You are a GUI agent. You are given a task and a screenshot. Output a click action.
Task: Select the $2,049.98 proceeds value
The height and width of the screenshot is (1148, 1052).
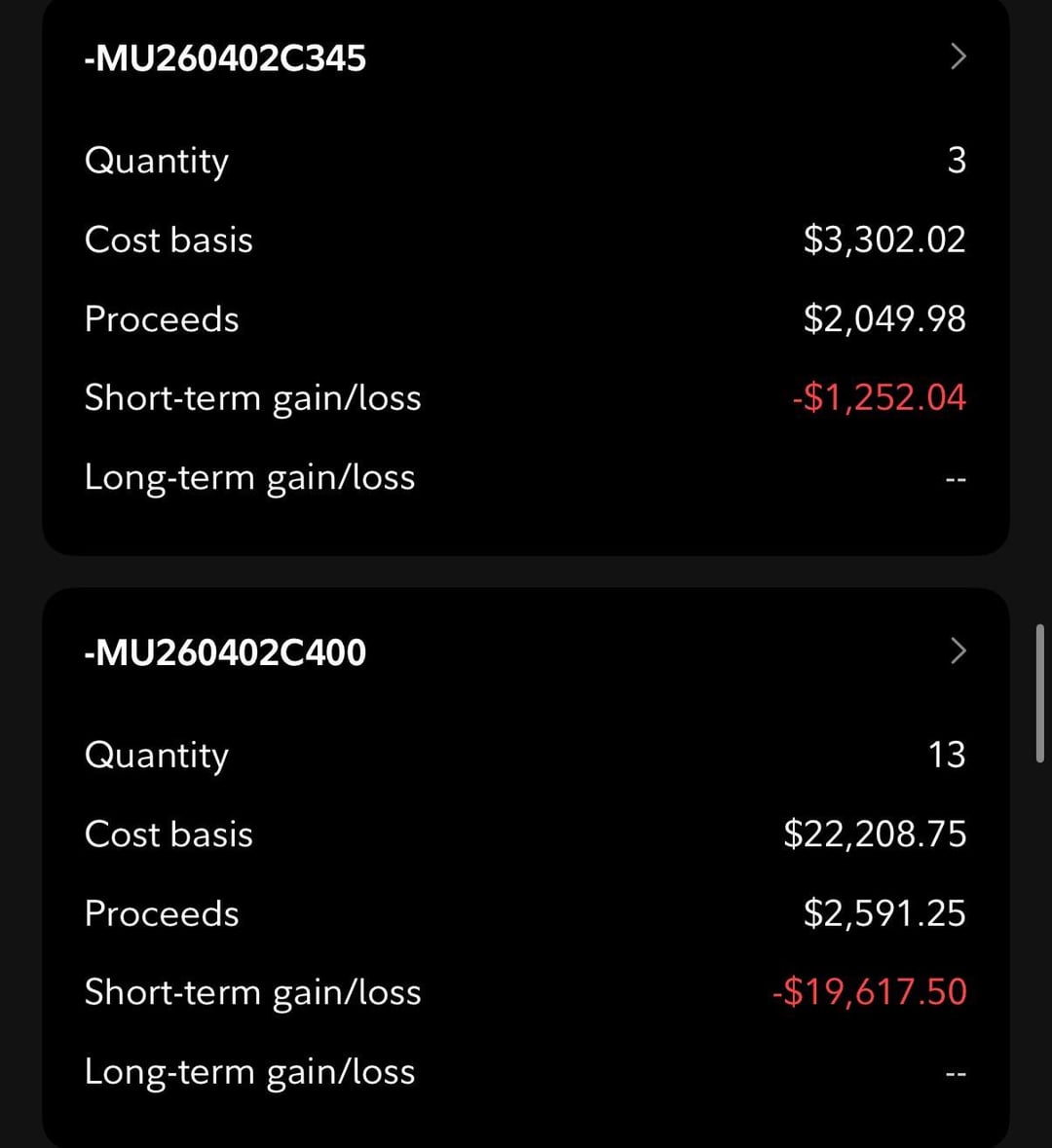[884, 319]
